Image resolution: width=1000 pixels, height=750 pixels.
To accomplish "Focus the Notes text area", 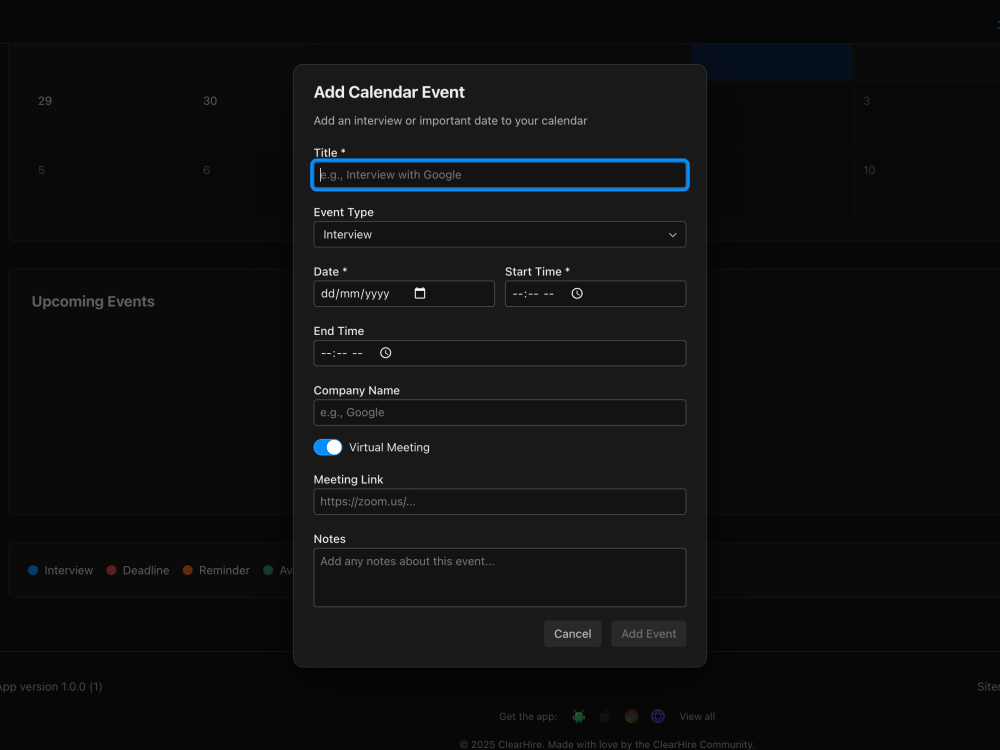I will [500, 577].
